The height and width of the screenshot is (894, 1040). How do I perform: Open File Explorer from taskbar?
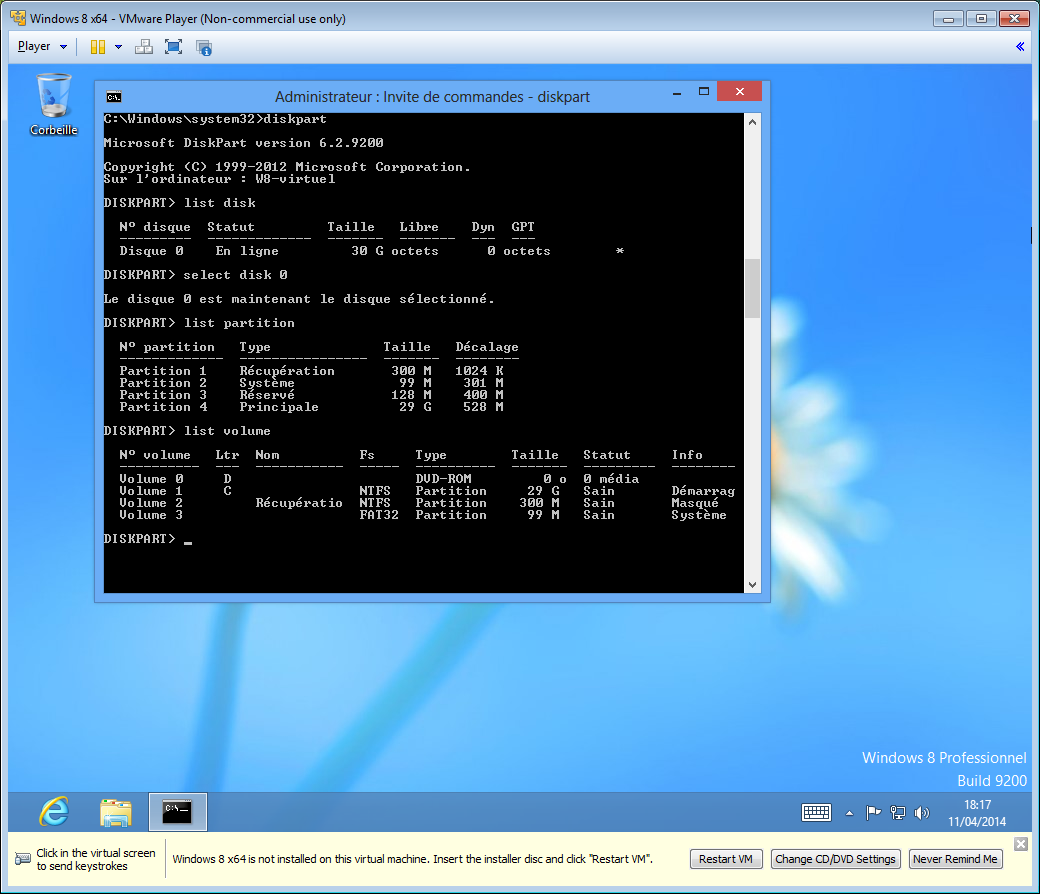116,812
